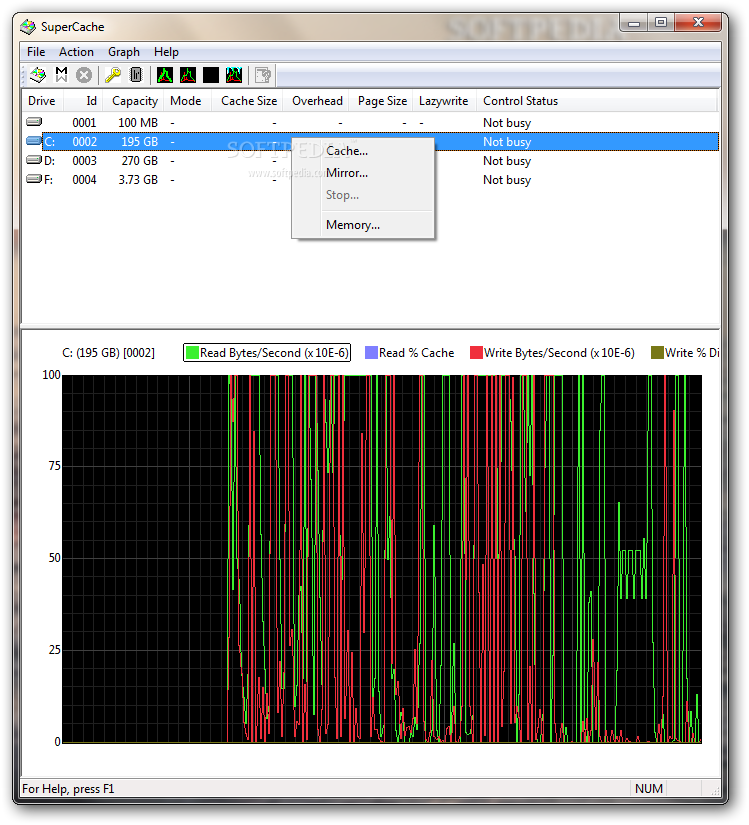Click the Mirror (M/W) toolbar icon
The height and width of the screenshot is (825, 749).
click(x=62, y=75)
